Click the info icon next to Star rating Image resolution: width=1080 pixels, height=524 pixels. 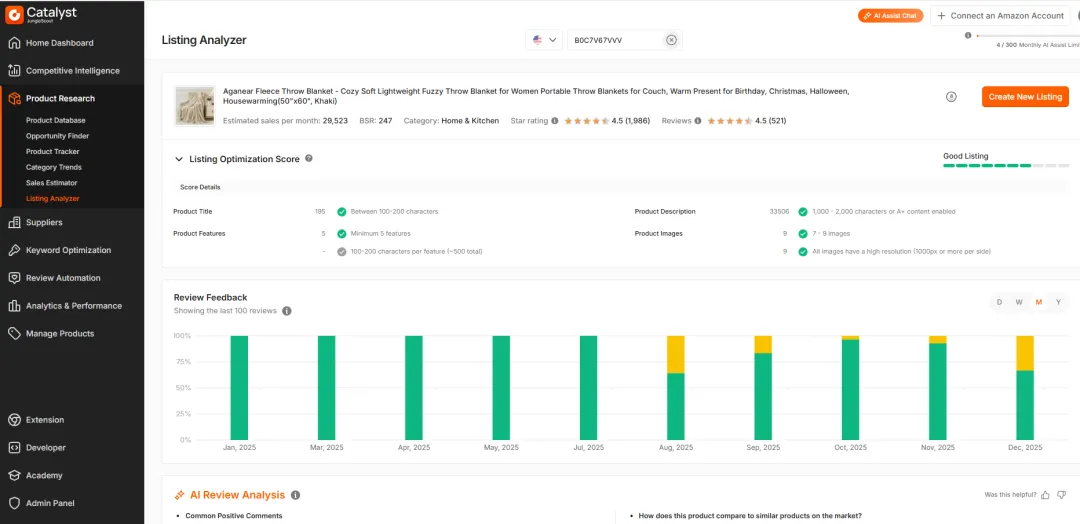(x=555, y=121)
